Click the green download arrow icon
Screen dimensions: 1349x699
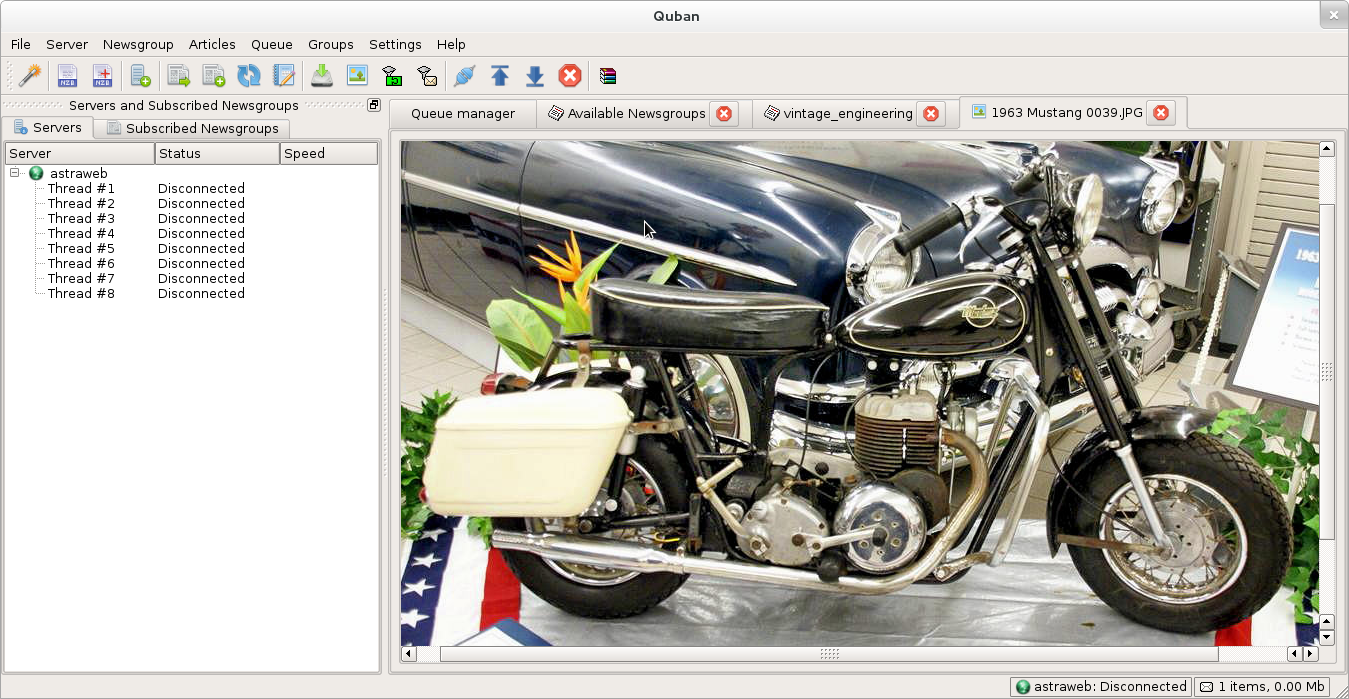pos(322,75)
